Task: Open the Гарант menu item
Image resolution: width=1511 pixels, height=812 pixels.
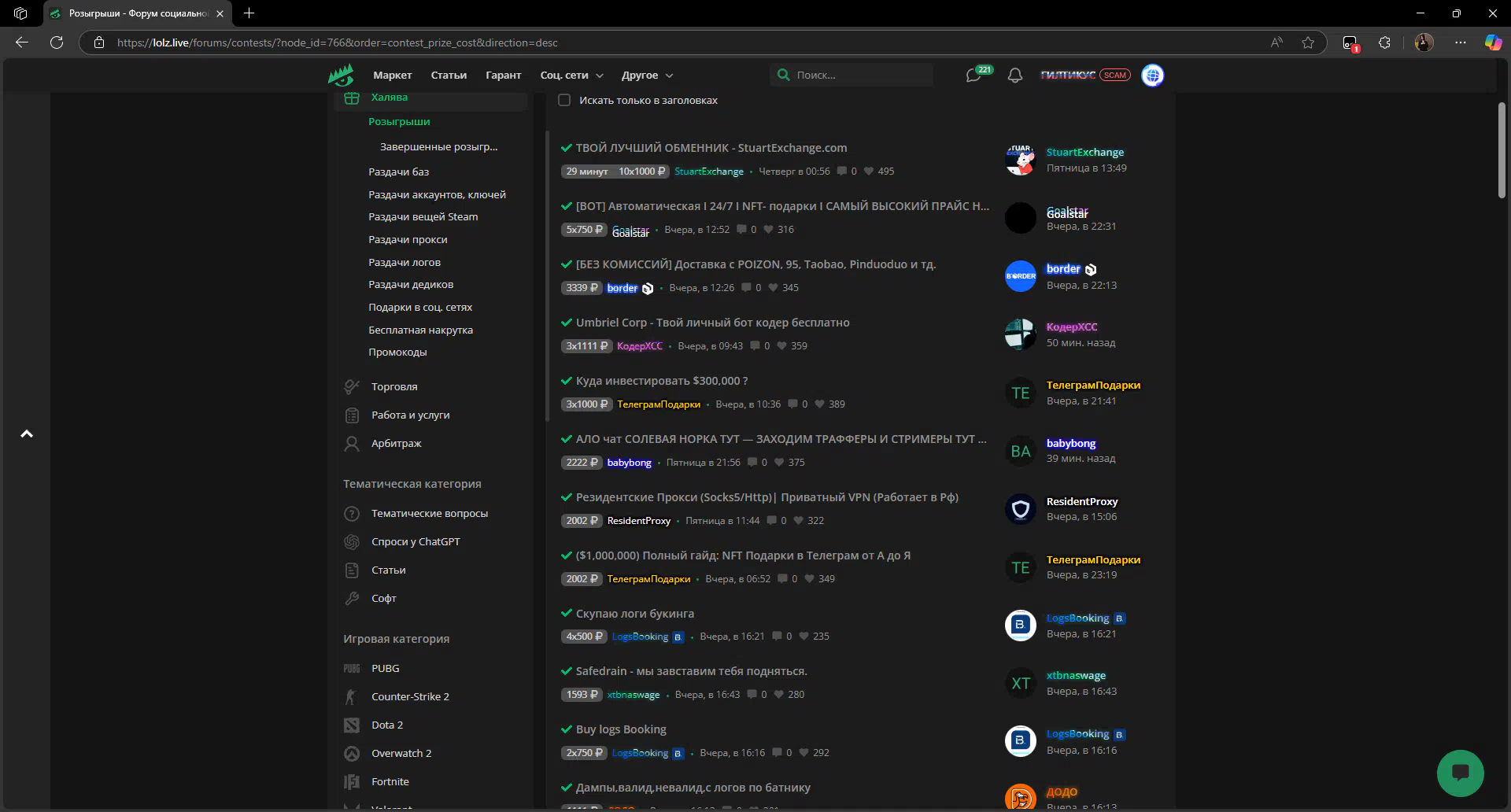Action: point(504,76)
